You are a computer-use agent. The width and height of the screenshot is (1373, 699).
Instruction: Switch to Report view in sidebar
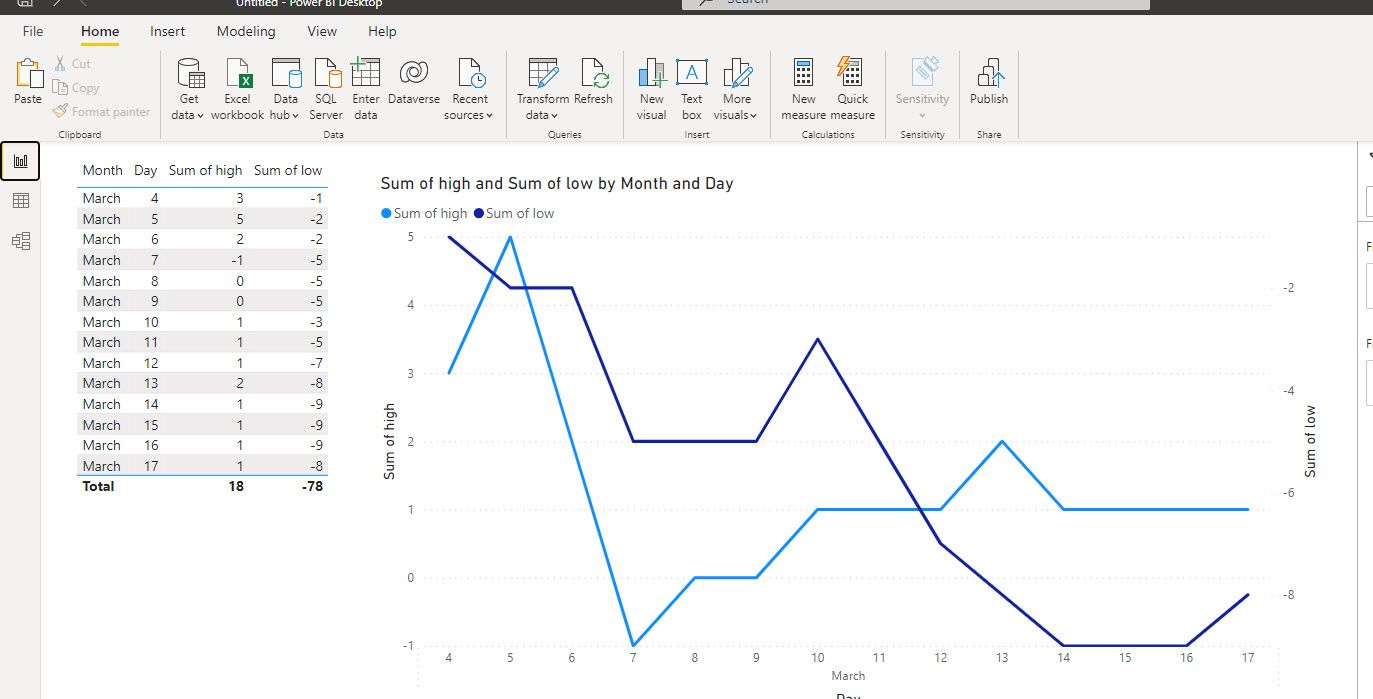(20, 161)
